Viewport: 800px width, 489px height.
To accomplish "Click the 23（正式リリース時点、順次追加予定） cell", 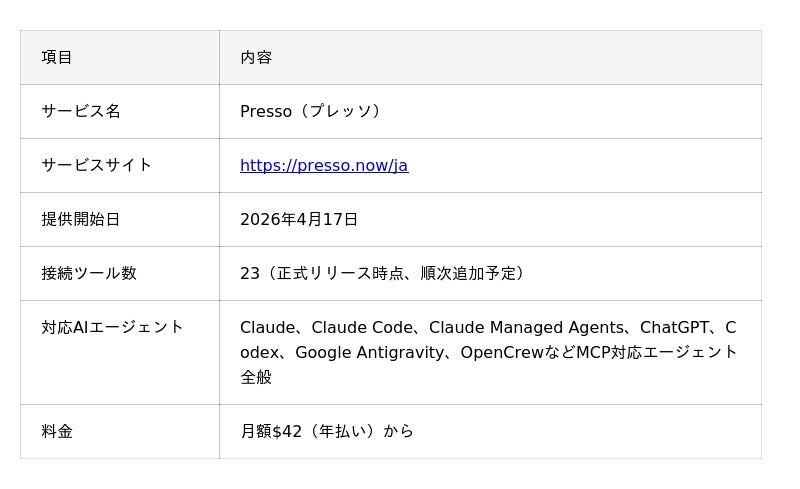I will click(383, 274).
